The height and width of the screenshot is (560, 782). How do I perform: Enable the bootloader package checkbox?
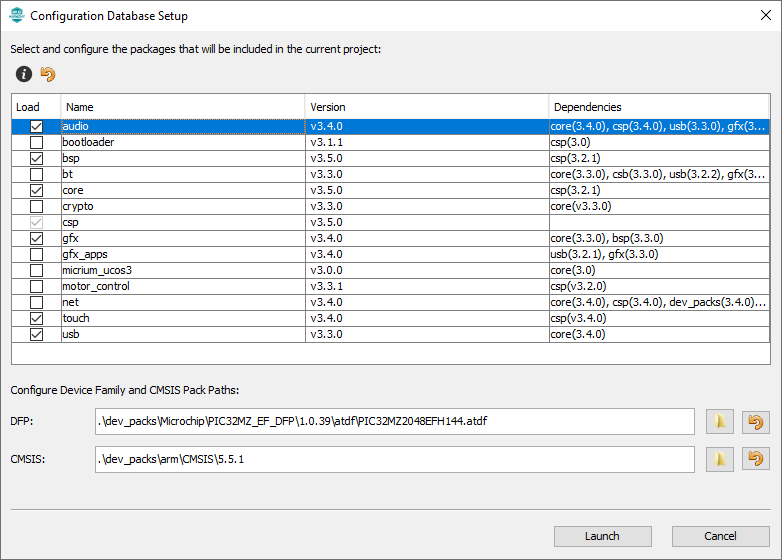37,142
